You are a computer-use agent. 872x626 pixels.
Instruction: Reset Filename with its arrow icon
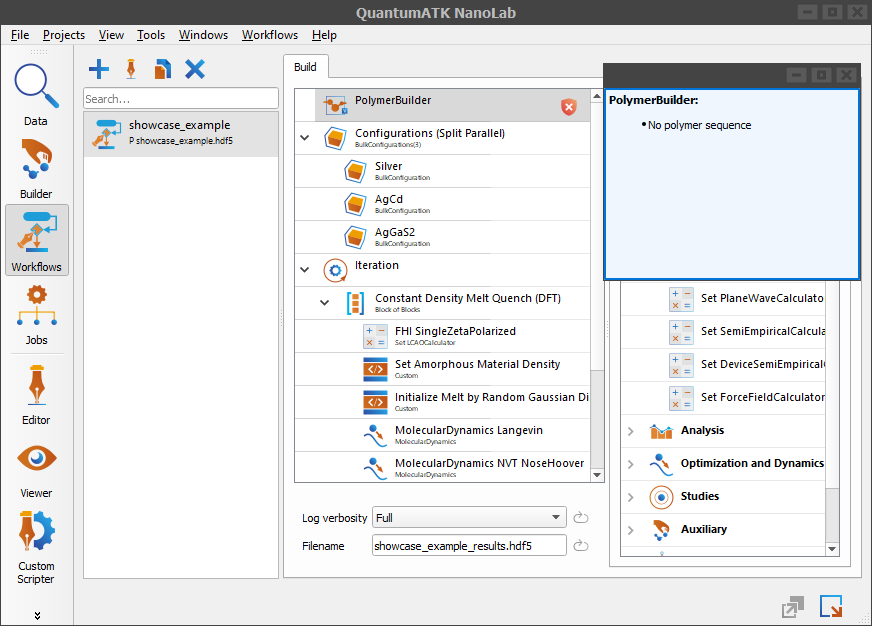(581, 545)
